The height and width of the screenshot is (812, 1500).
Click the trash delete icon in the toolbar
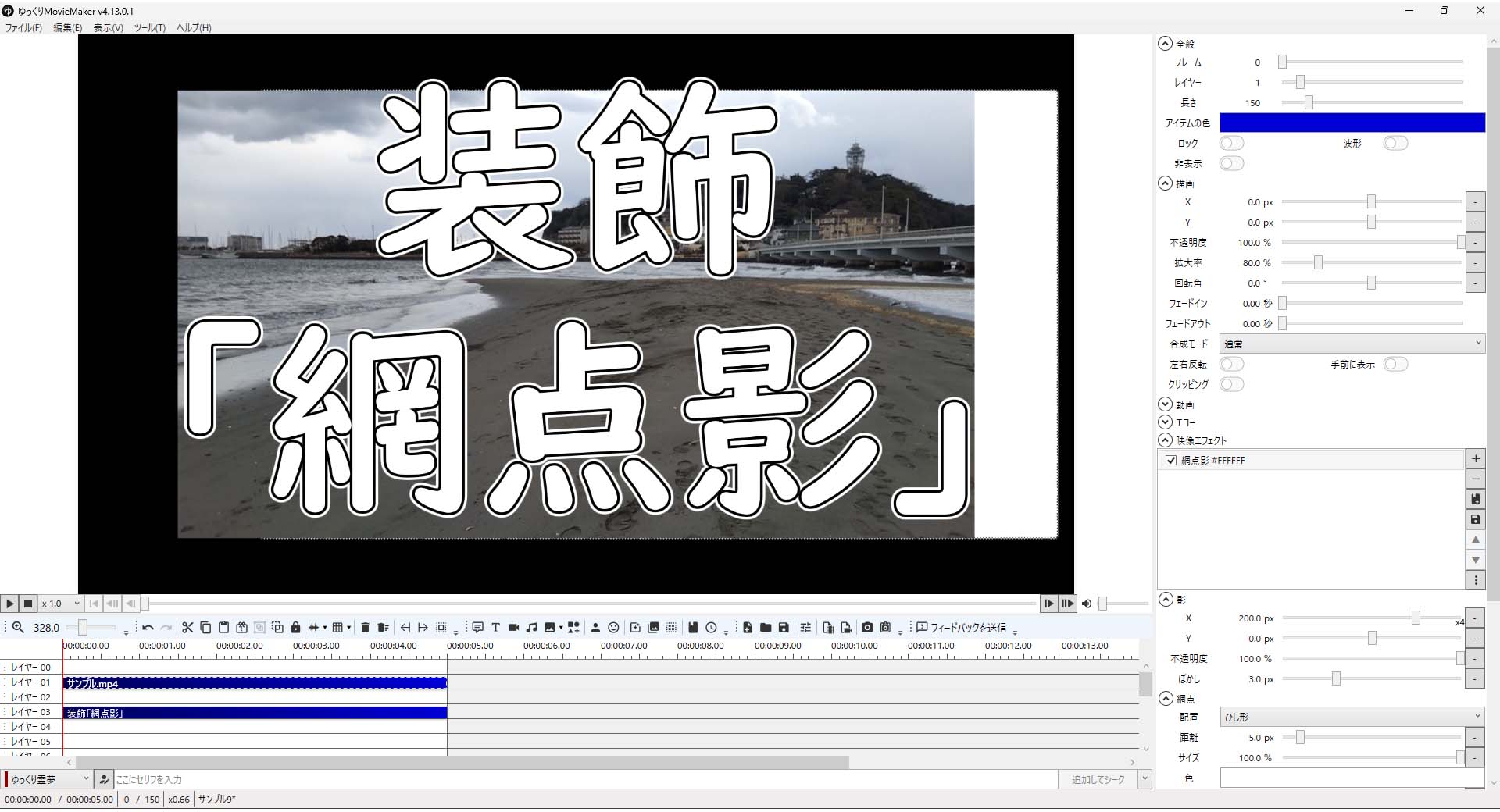pos(365,627)
